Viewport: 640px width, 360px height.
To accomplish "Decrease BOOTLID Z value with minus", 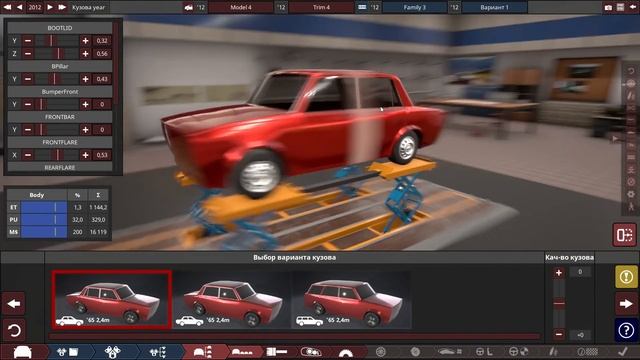I will [28, 53].
